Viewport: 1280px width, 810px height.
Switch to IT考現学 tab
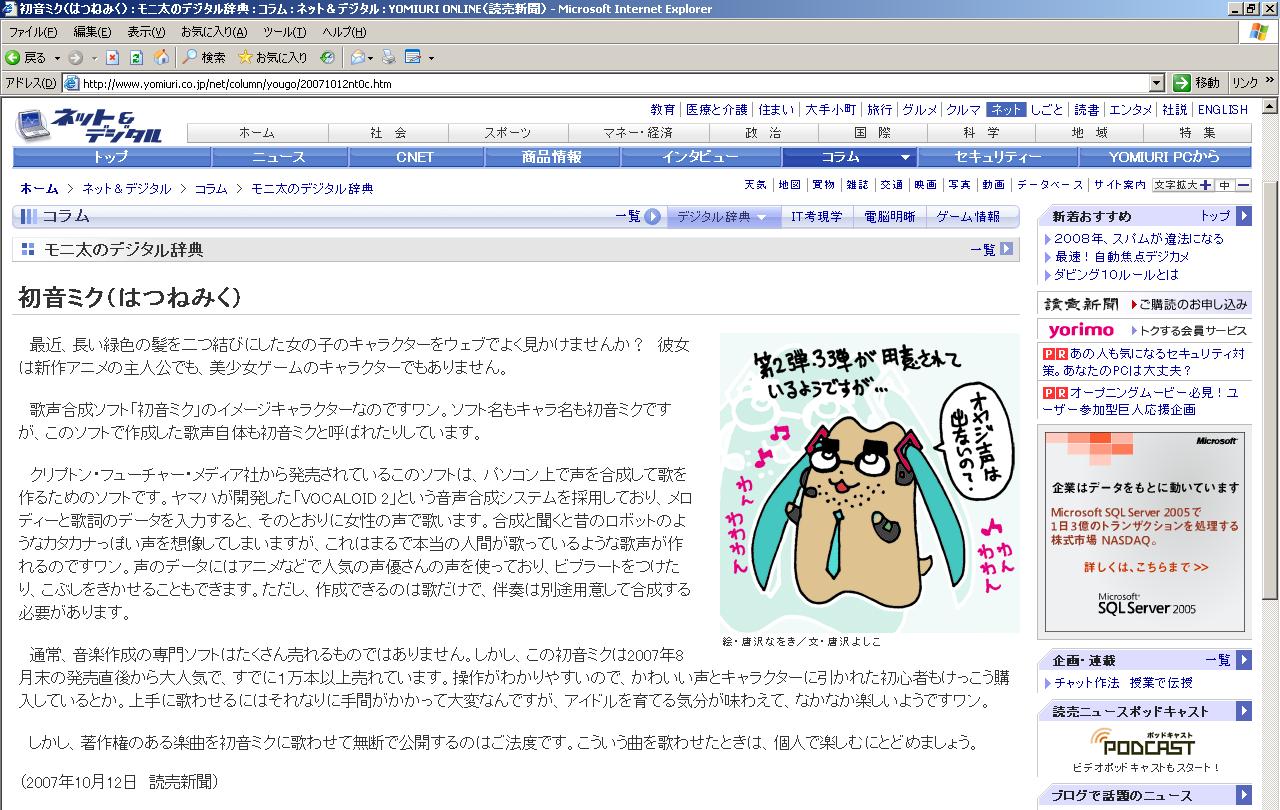coord(817,216)
